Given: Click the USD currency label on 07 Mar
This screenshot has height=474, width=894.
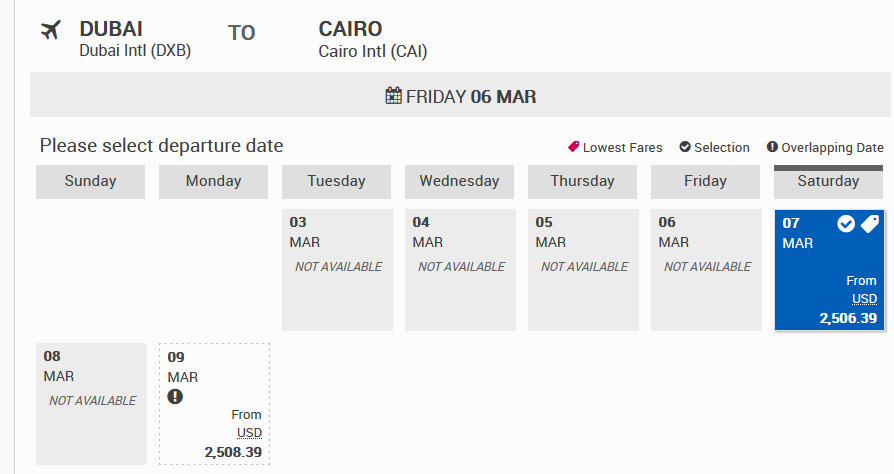Looking at the screenshot, I should click(x=864, y=299).
